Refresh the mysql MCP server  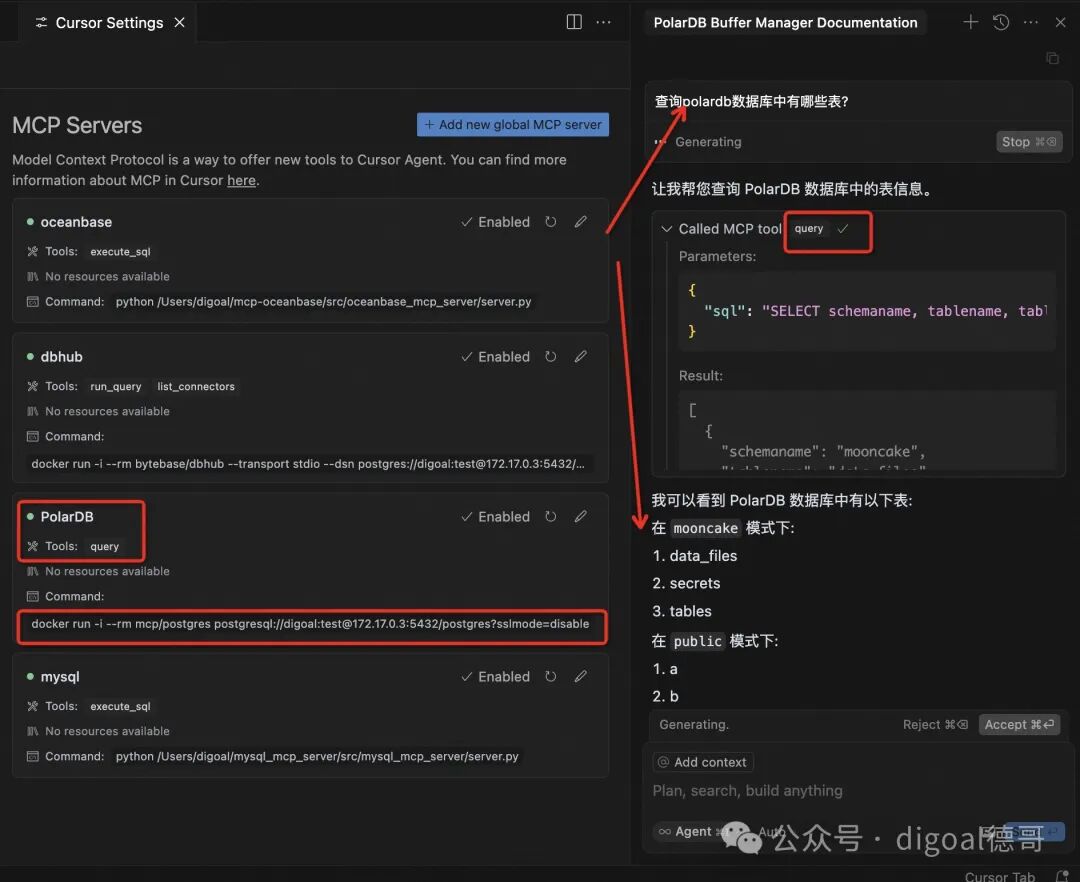coord(550,676)
